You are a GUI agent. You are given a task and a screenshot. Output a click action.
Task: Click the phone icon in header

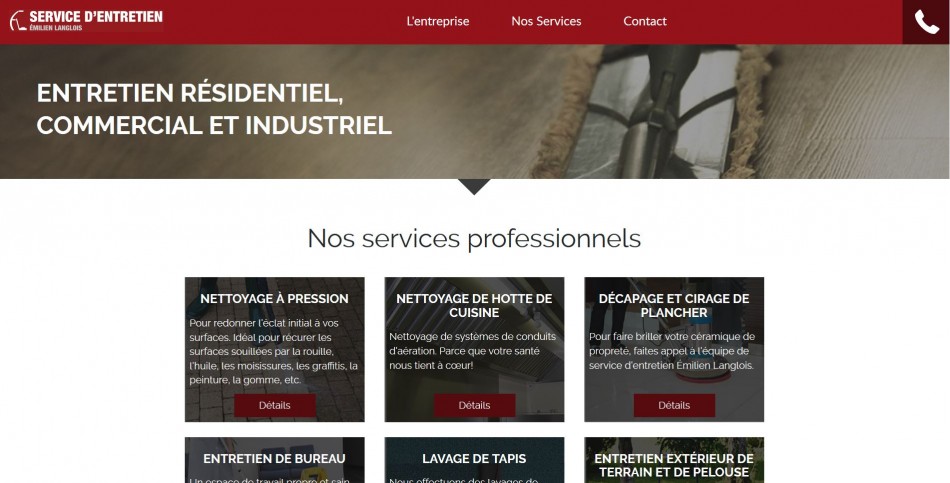pyautogui.click(x=926, y=22)
